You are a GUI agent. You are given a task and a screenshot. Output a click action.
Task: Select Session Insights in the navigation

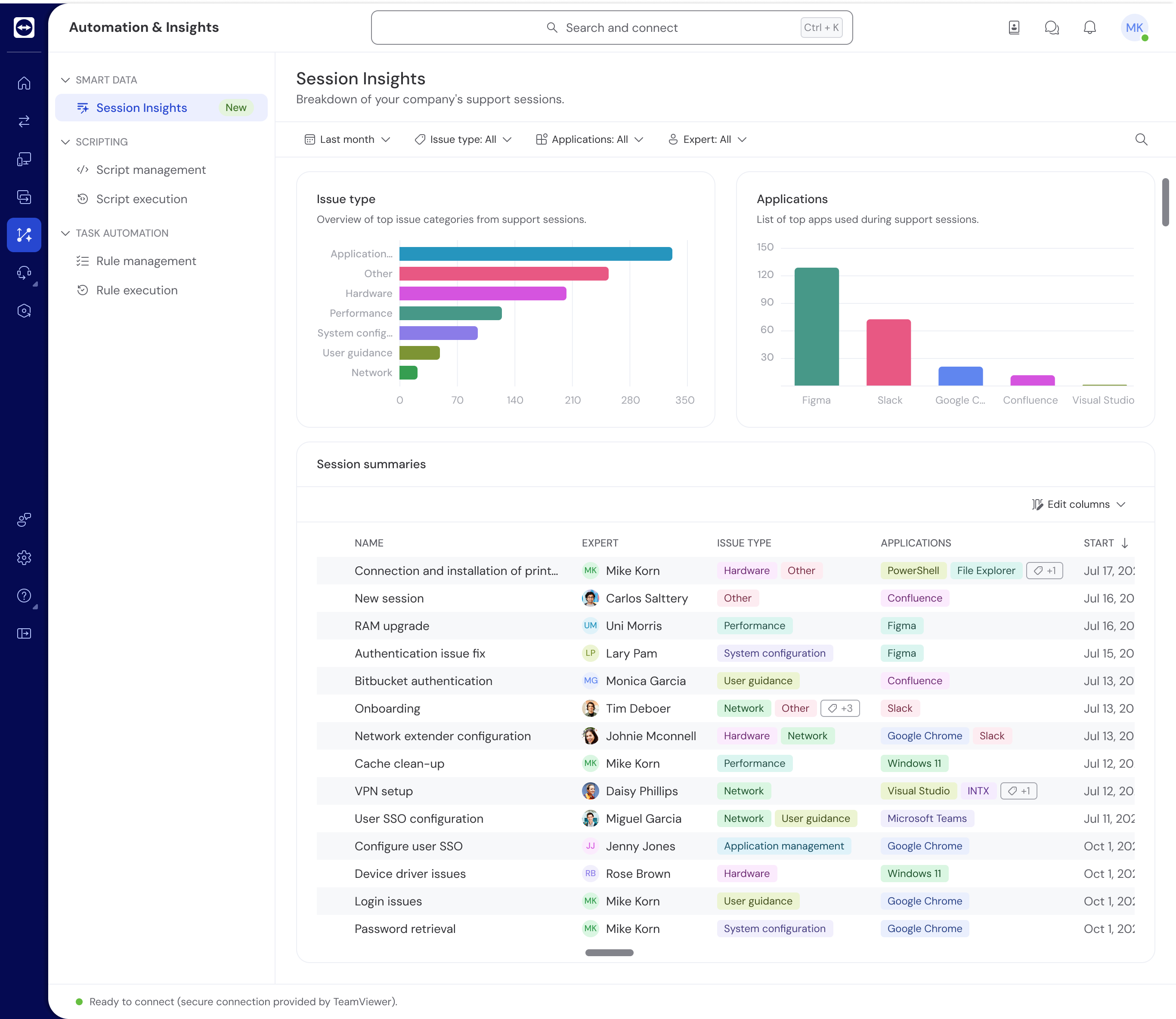[x=141, y=108]
